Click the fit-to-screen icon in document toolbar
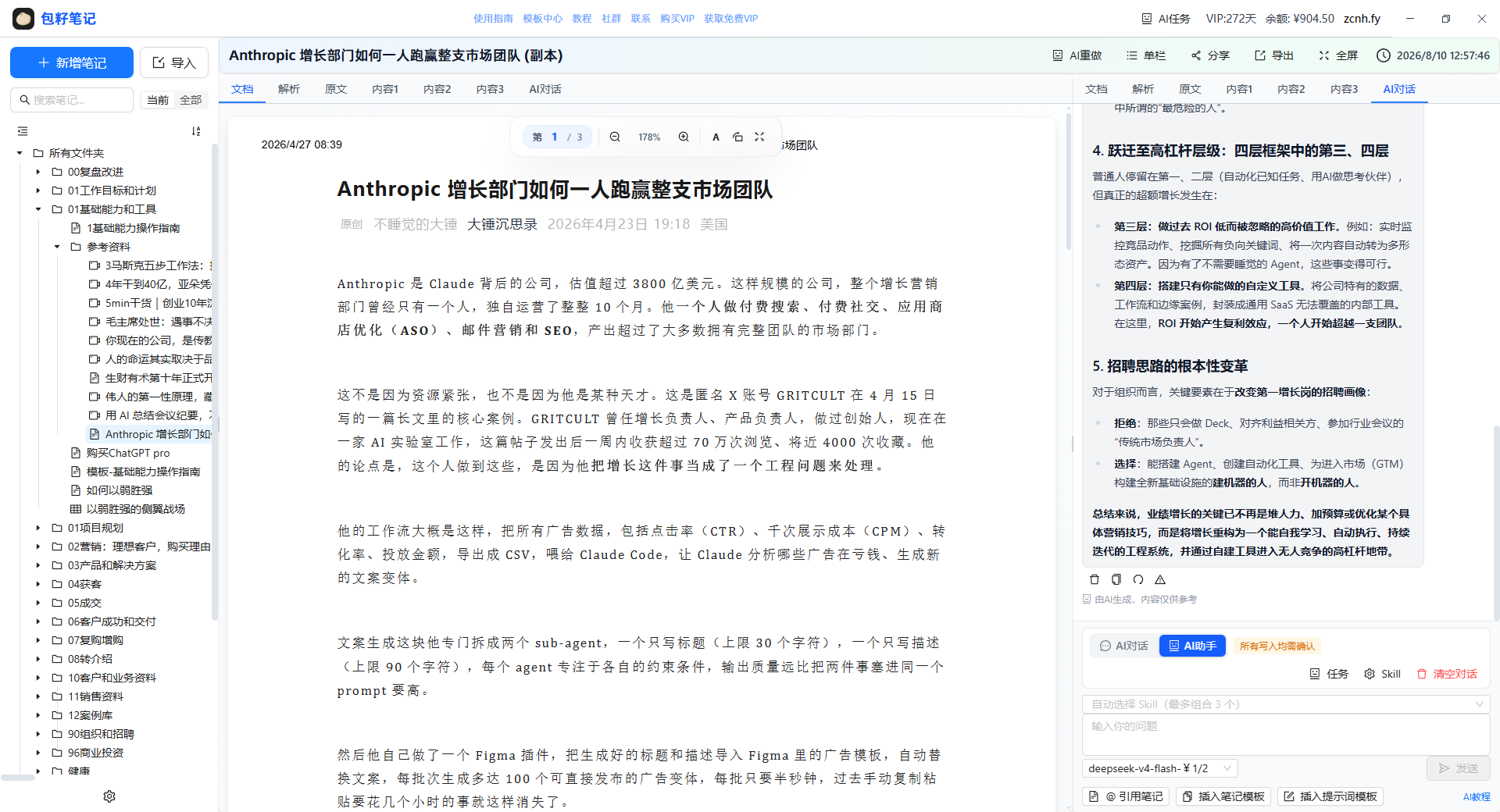 click(x=759, y=137)
